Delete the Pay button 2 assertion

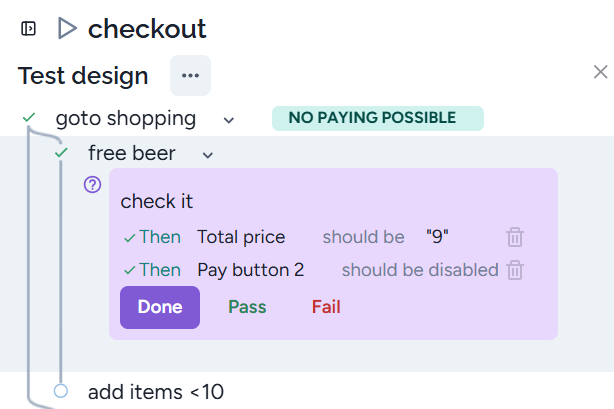coord(514,270)
